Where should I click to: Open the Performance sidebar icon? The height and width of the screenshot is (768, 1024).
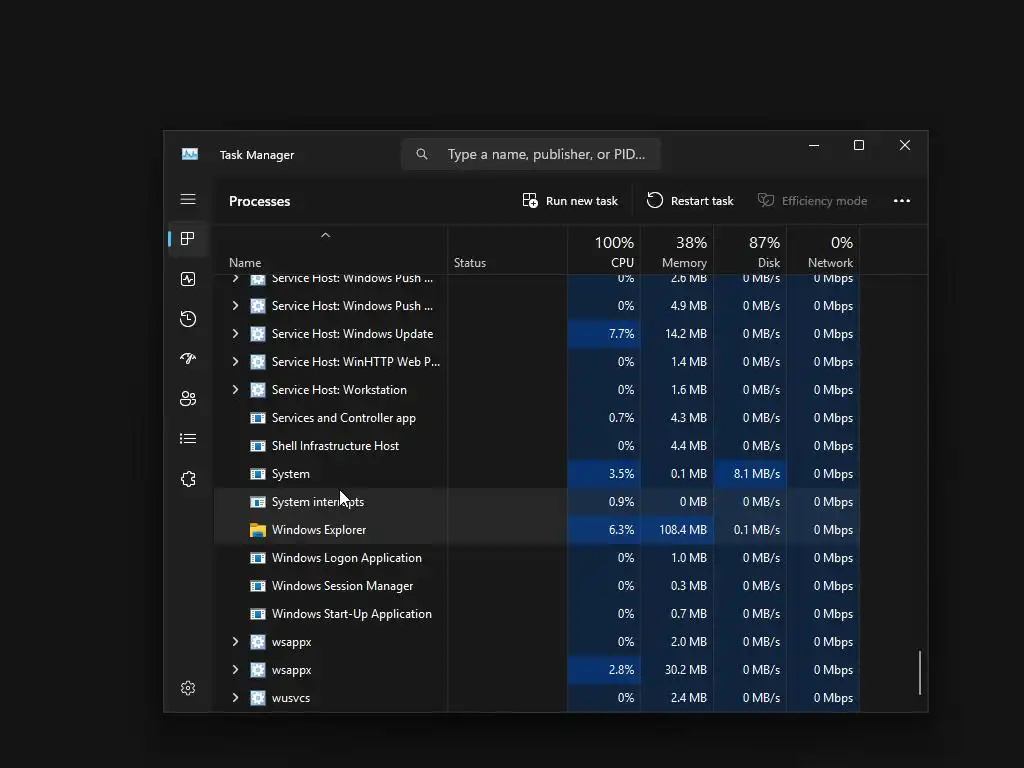[x=188, y=279]
